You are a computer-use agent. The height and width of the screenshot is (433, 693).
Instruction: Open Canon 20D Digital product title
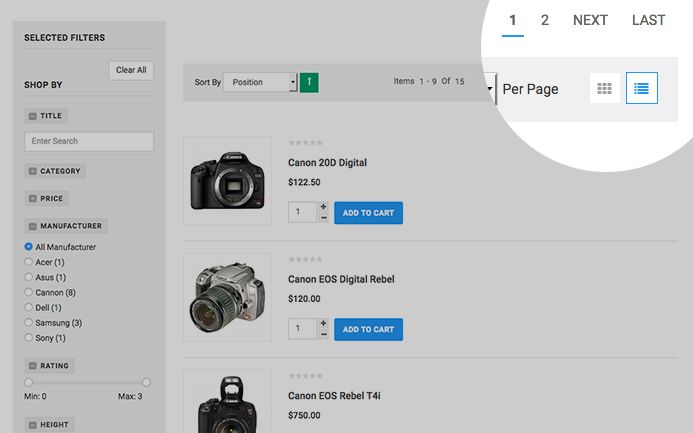pos(327,163)
